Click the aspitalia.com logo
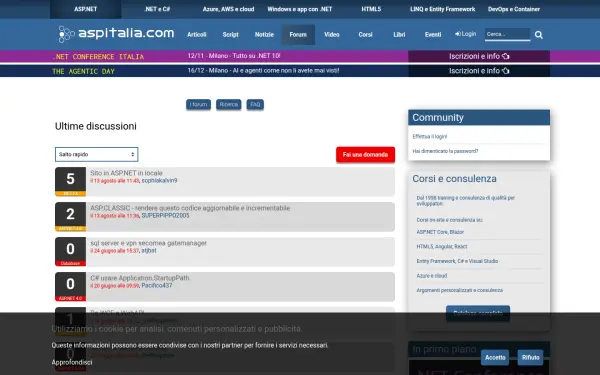 pyautogui.click(x=116, y=34)
